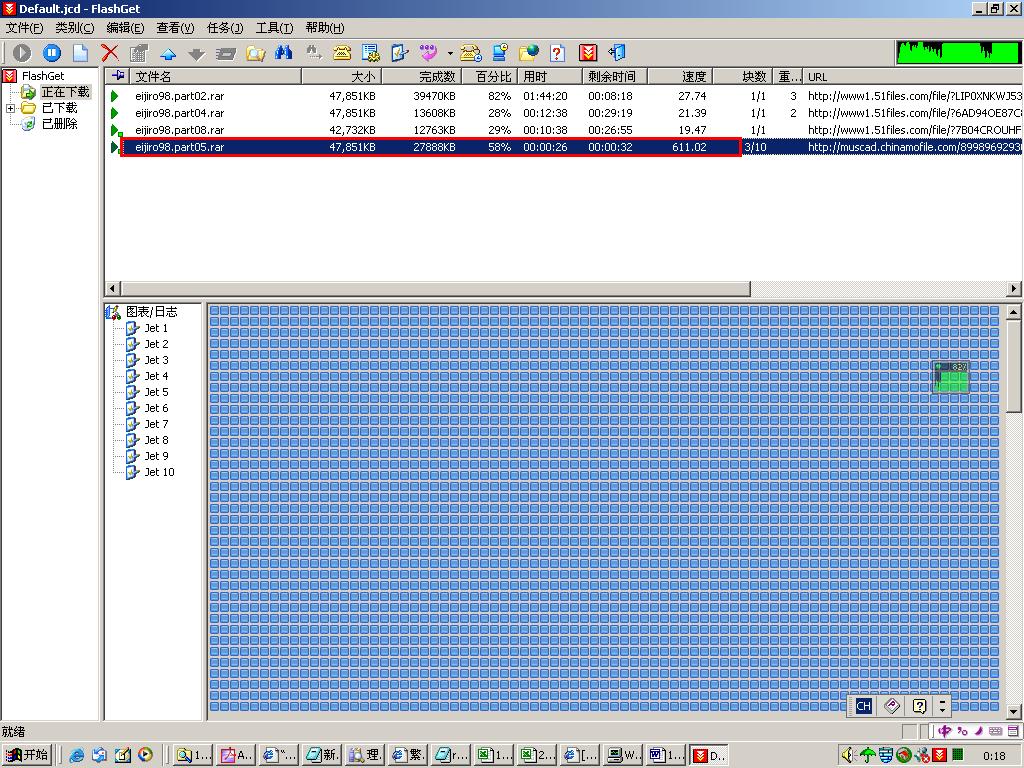This screenshot has height=768, width=1024.
Task: Click the horizontal scrollbar right arrow
Action: pyautogui.click(x=1014, y=288)
